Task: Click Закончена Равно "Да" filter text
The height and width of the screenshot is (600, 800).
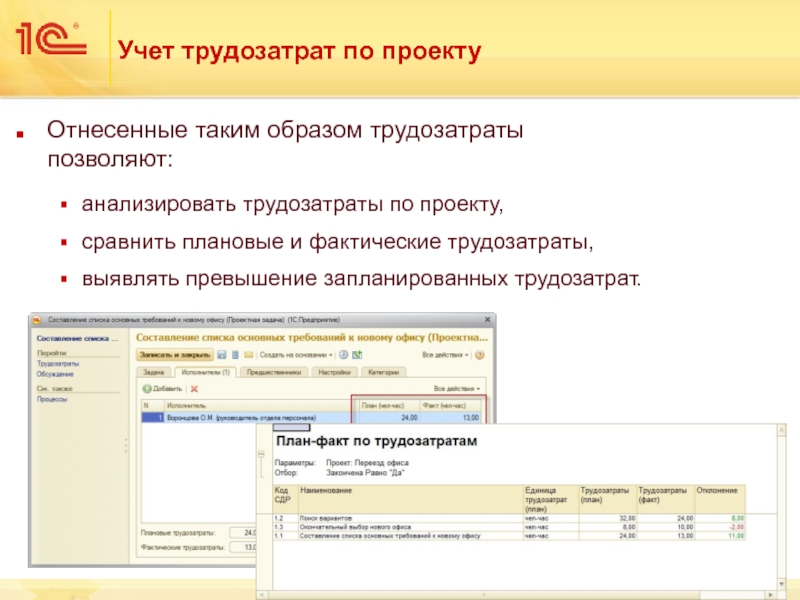Action: [x=365, y=473]
